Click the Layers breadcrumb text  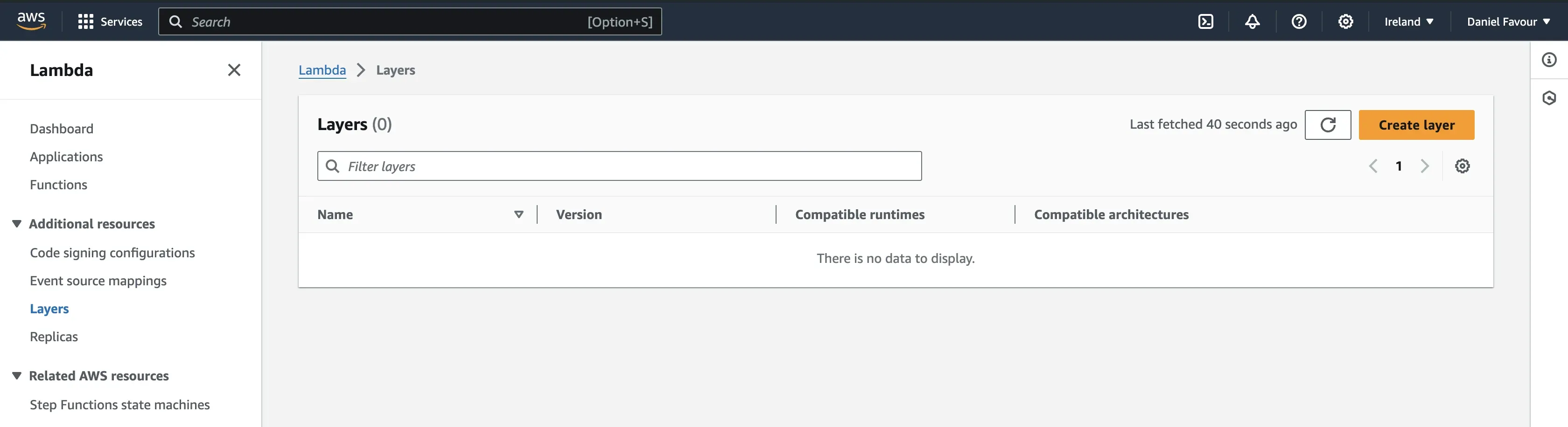click(396, 70)
